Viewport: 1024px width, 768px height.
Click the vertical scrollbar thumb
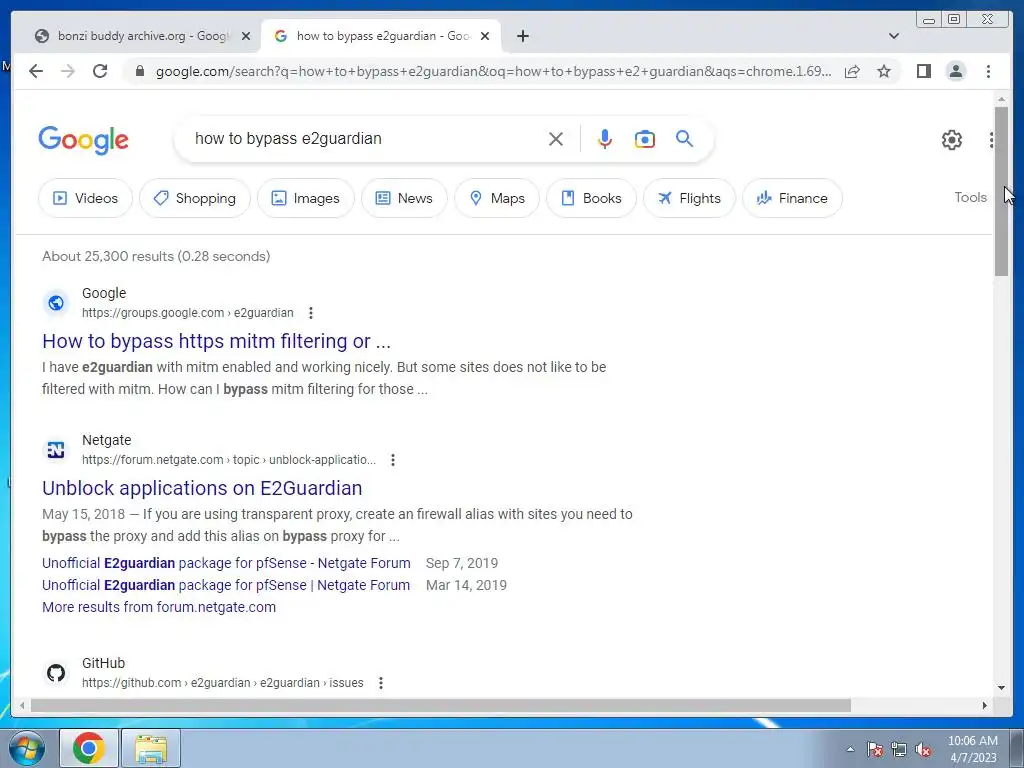1001,191
